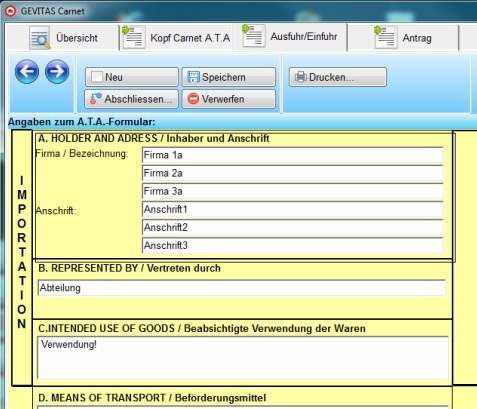The width and height of the screenshot is (477, 409).
Task: Save the form with Speichern
Action: (229, 77)
